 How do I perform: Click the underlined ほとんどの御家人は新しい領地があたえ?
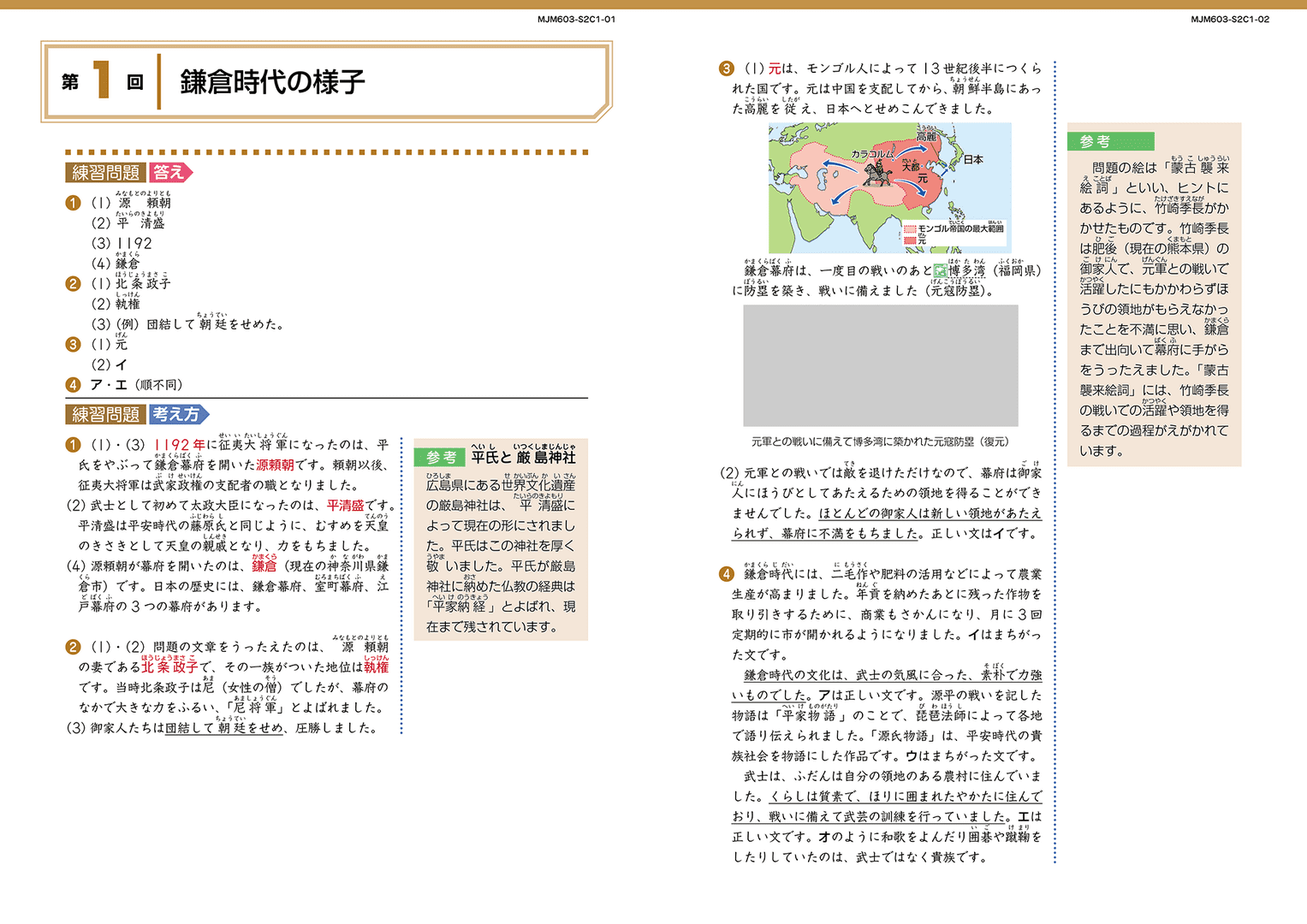[930, 513]
